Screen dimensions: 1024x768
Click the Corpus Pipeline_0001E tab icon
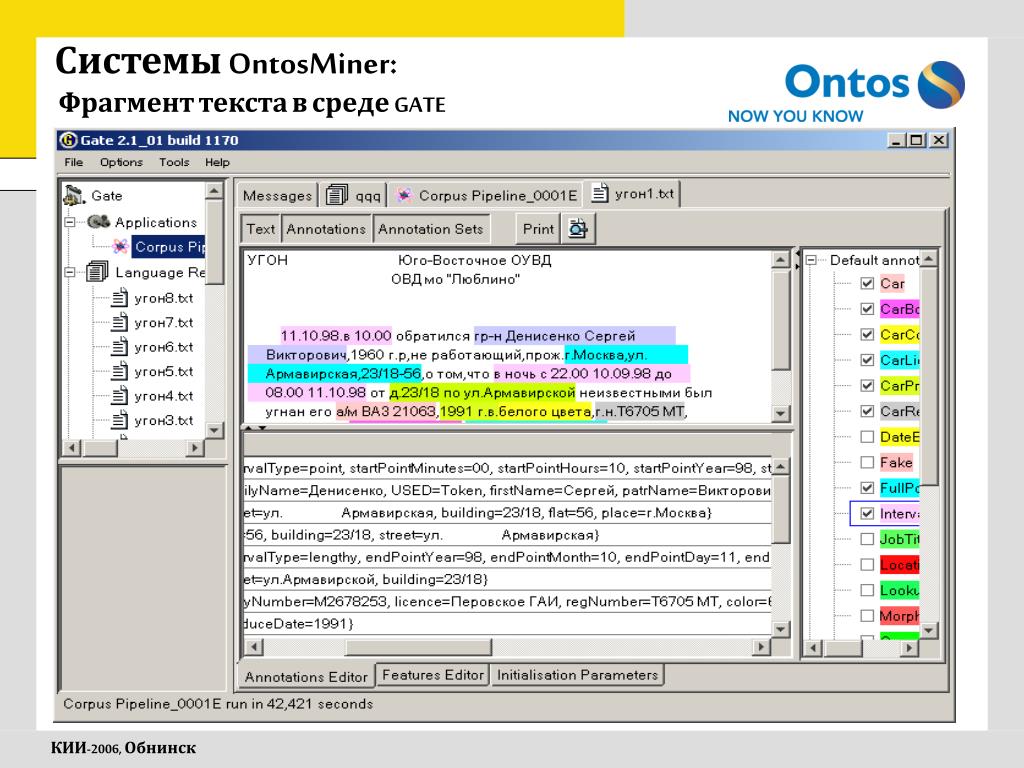point(404,195)
